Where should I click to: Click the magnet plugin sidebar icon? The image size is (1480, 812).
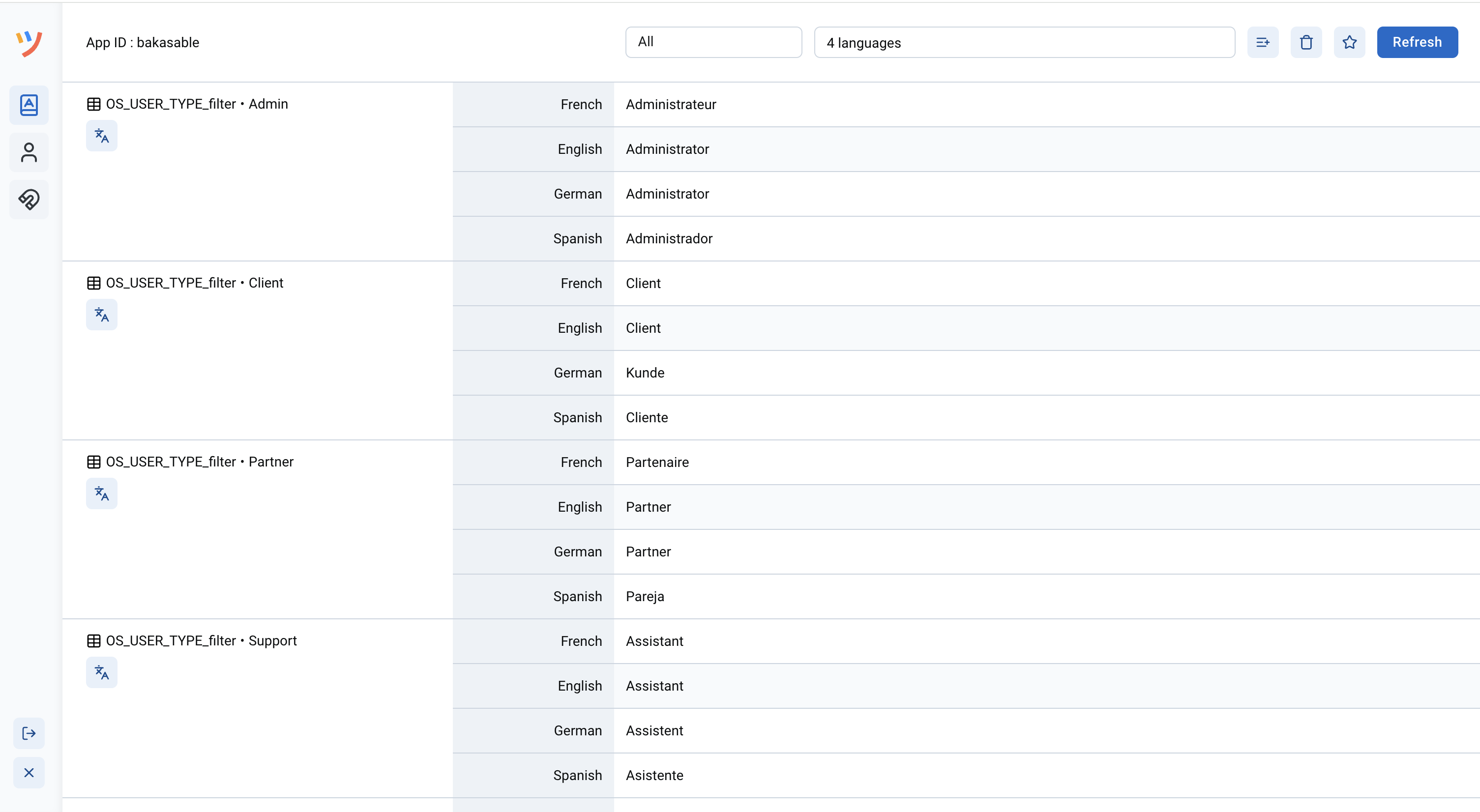click(x=29, y=199)
